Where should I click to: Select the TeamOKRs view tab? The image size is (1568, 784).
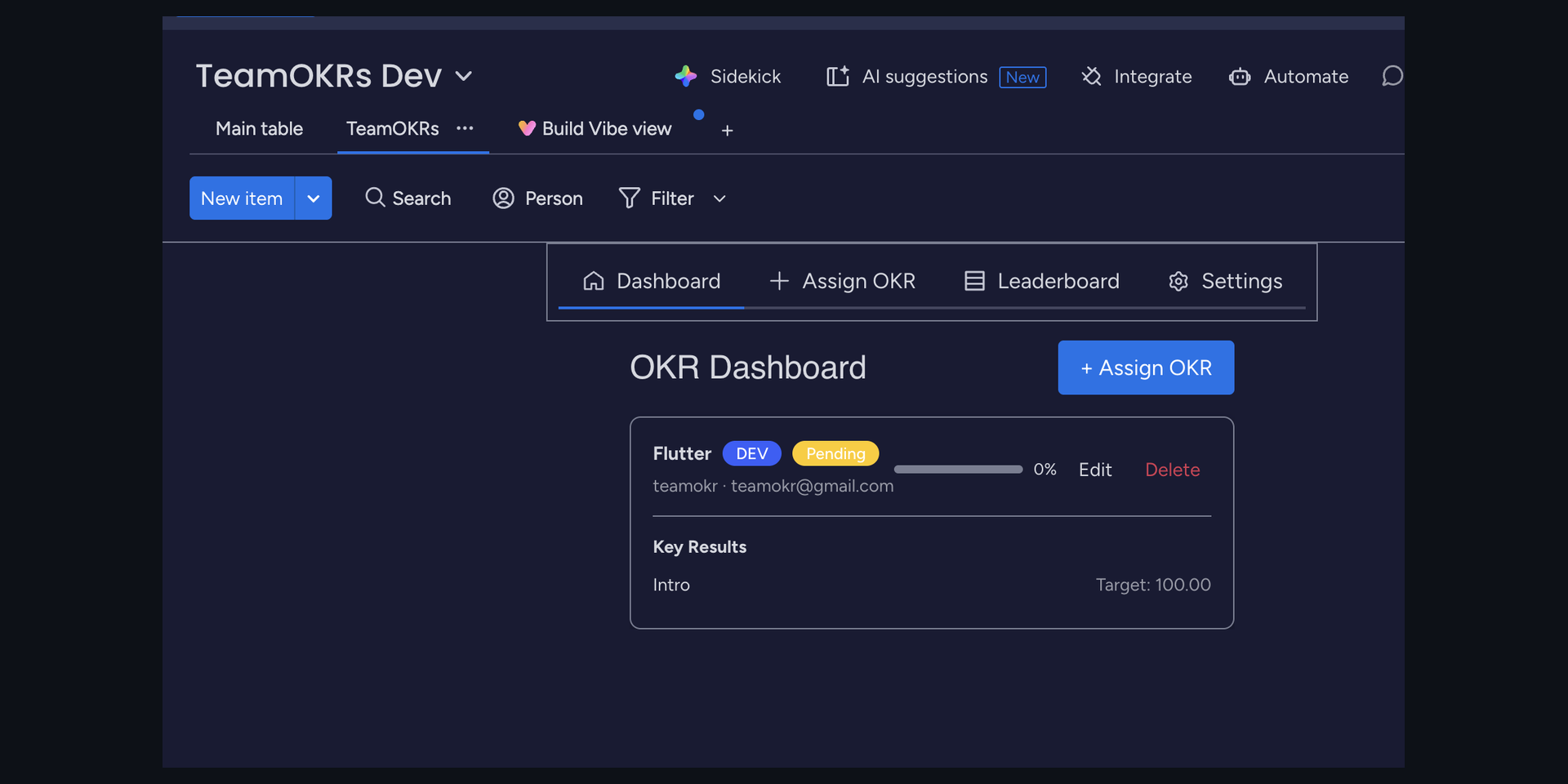click(x=392, y=128)
